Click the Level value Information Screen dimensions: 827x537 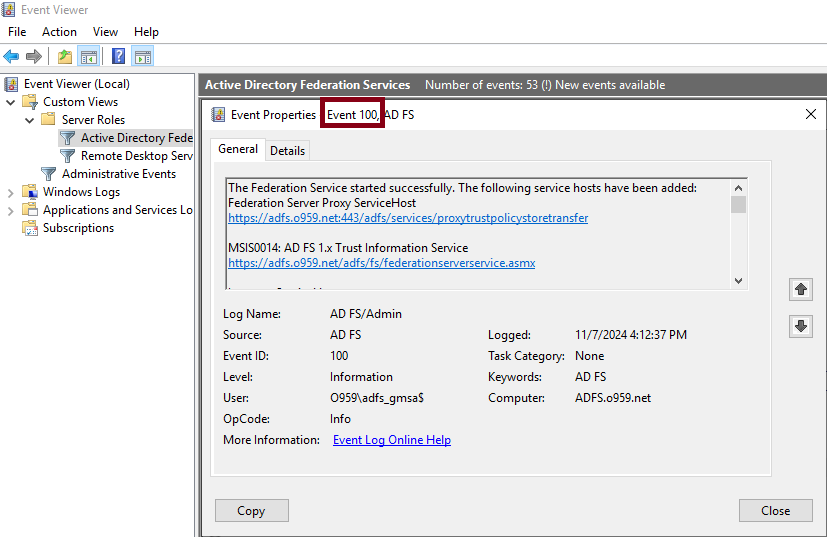click(361, 377)
